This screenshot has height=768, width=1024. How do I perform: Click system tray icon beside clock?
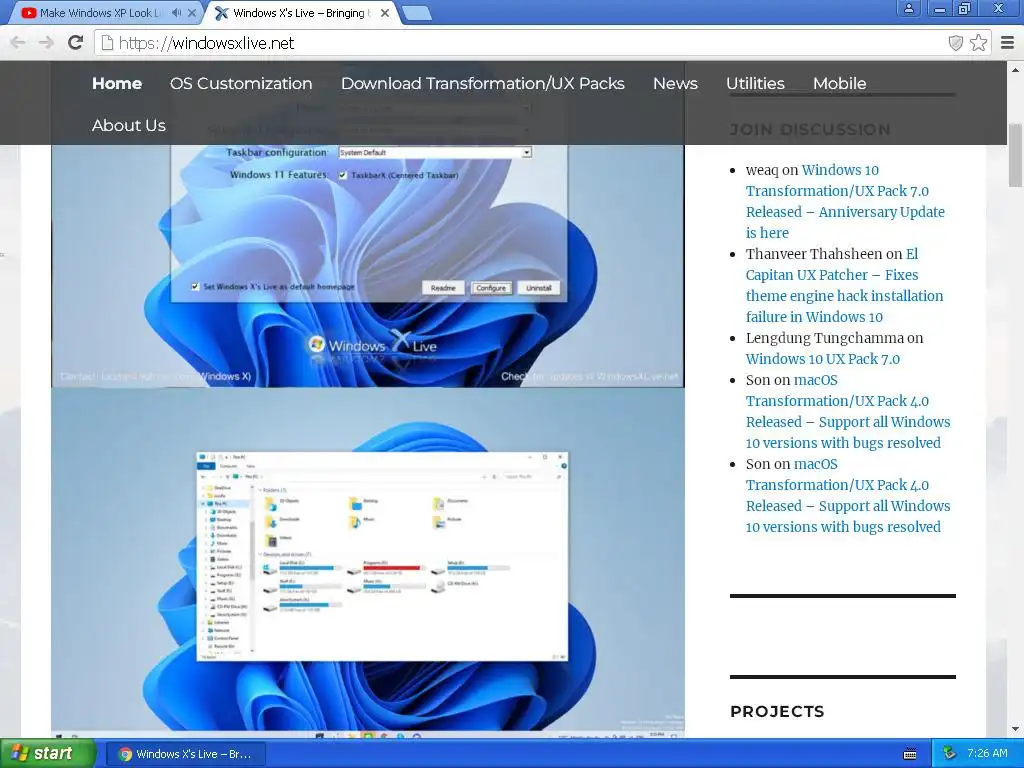(950, 754)
